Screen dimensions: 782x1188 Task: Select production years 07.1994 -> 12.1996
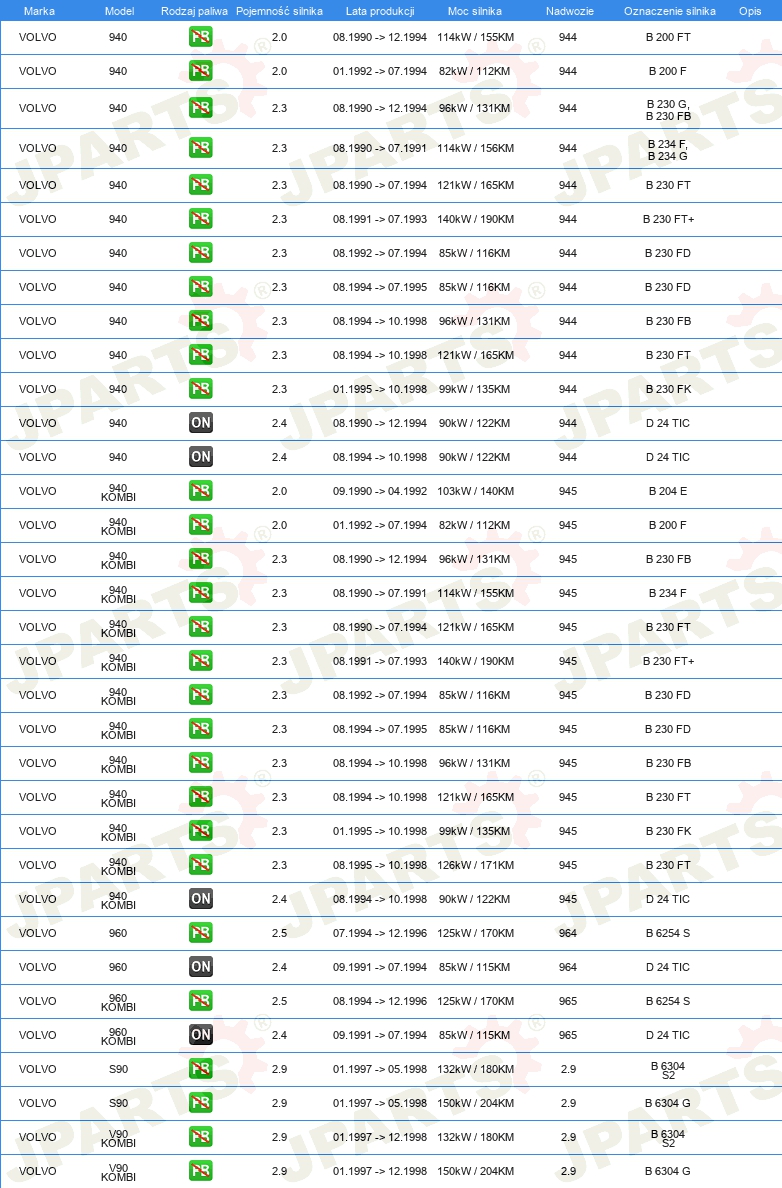[x=380, y=933]
